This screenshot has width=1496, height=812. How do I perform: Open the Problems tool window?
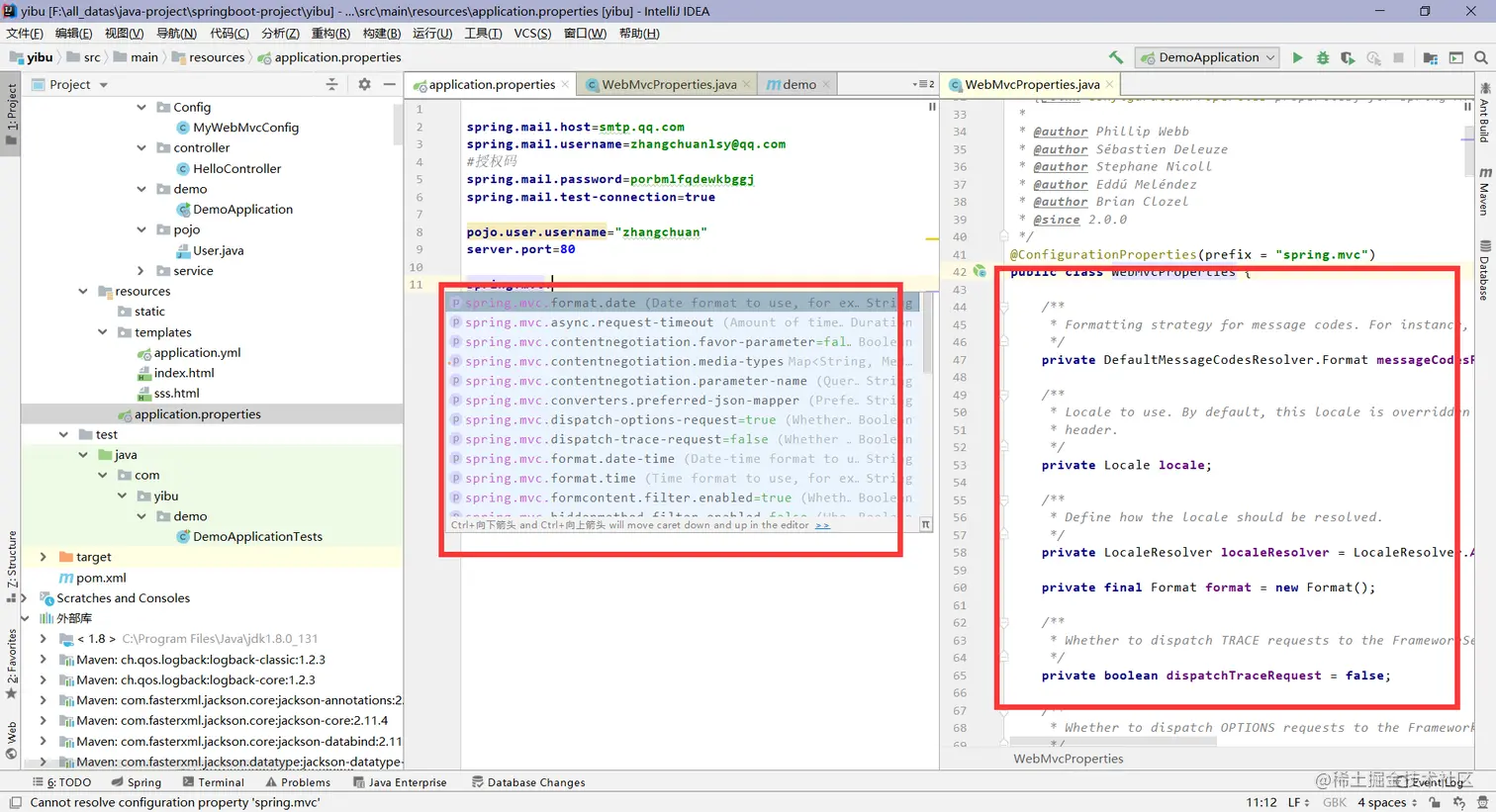pyautogui.click(x=297, y=781)
